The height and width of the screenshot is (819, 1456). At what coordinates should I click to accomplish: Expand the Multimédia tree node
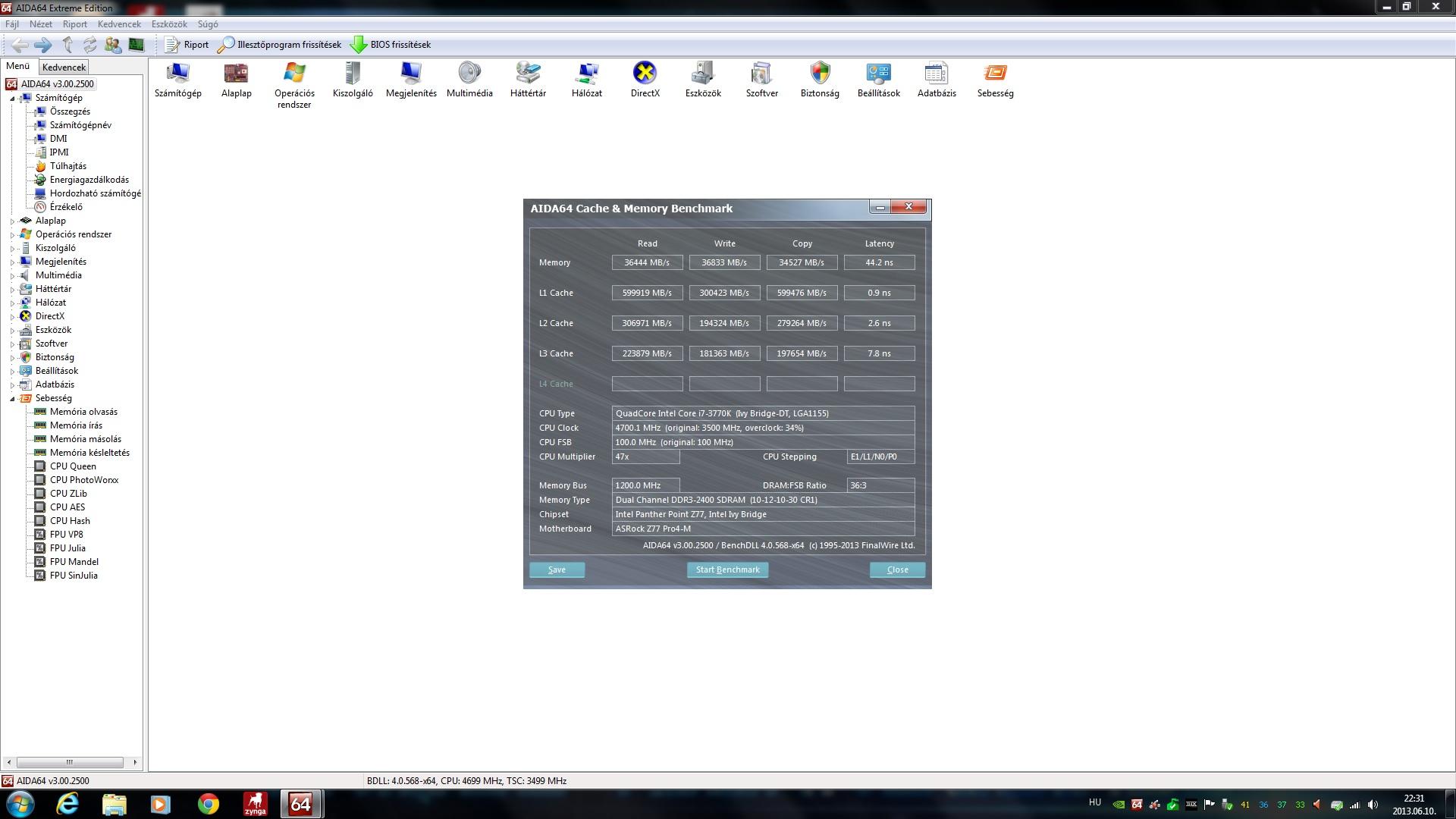click(12, 275)
